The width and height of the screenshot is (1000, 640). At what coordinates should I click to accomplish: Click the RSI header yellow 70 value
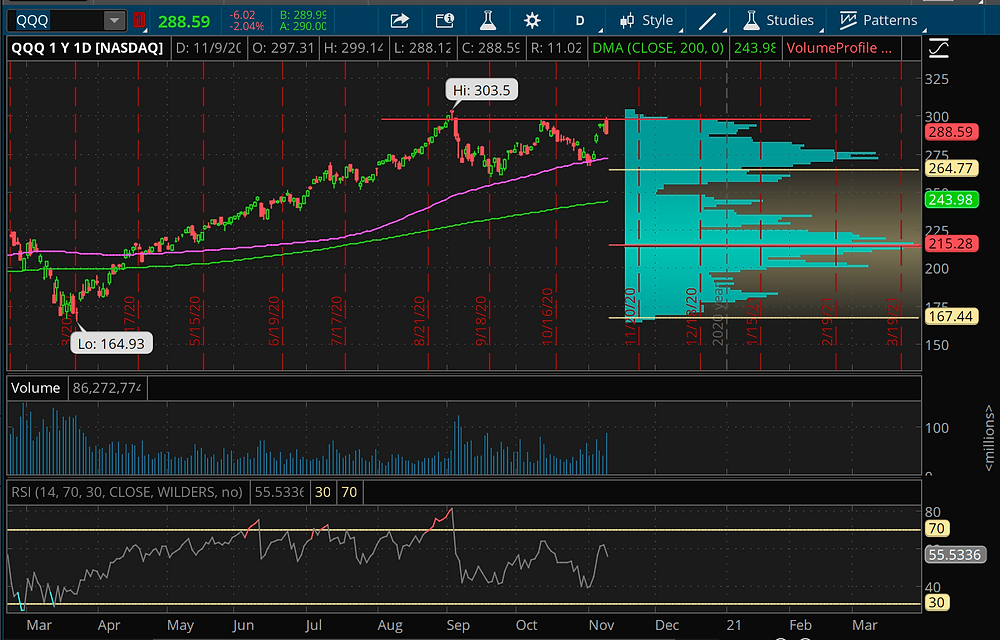click(x=349, y=492)
